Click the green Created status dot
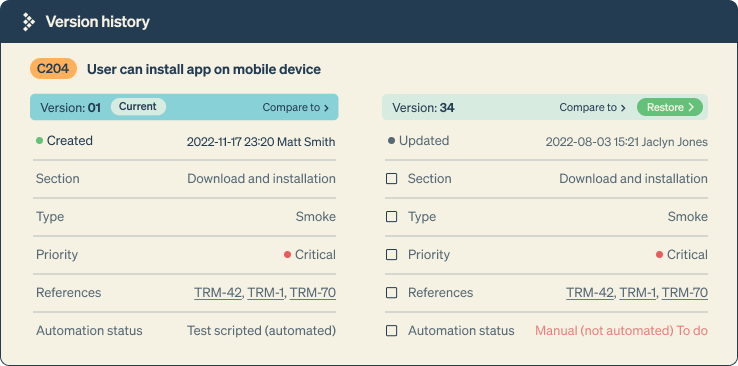This screenshot has width=738, height=366. (x=40, y=141)
